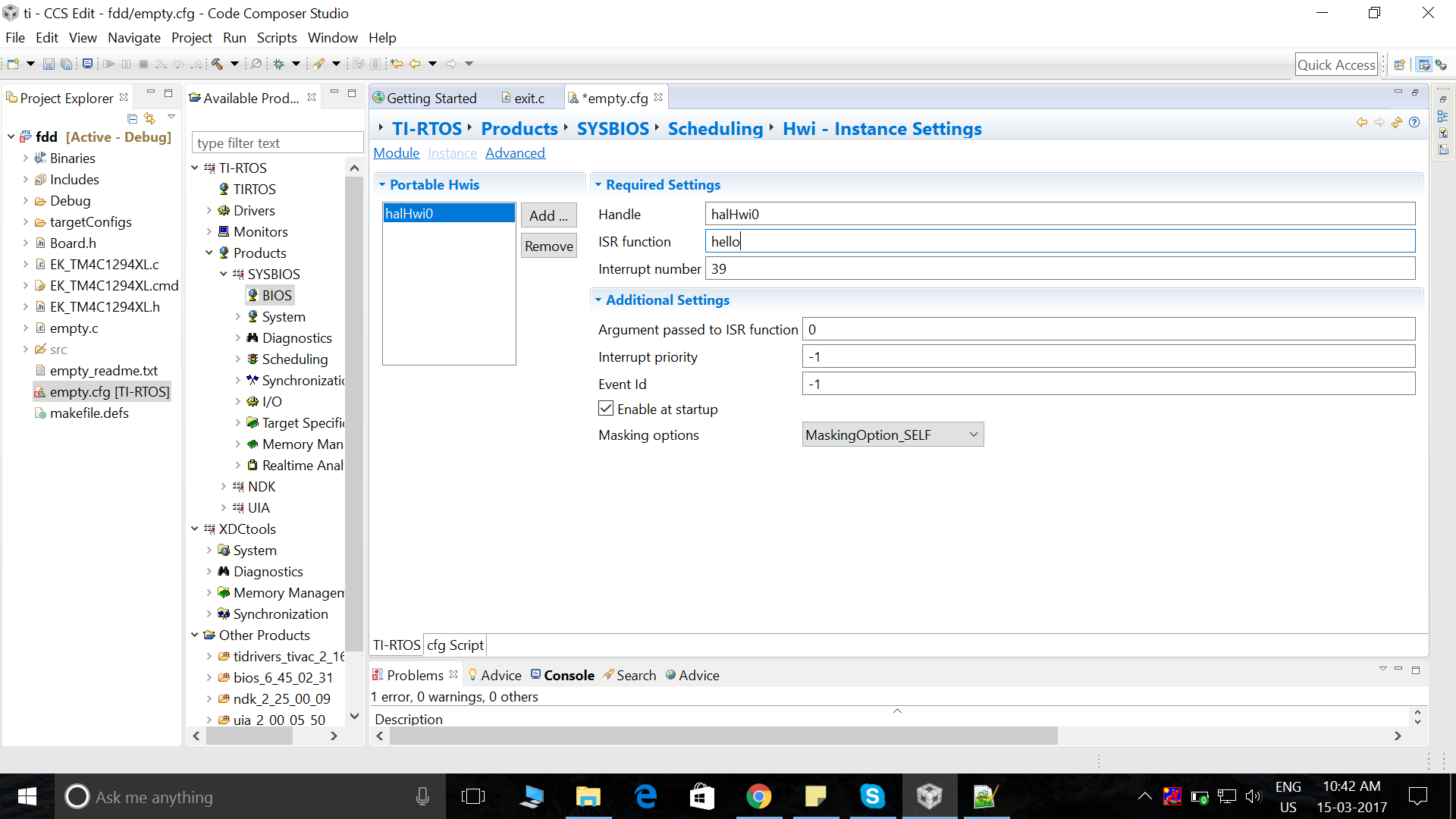Image resolution: width=1456 pixels, height=819 pixels.
Task: Click the help question mark icon
Action: [1414, 122]
